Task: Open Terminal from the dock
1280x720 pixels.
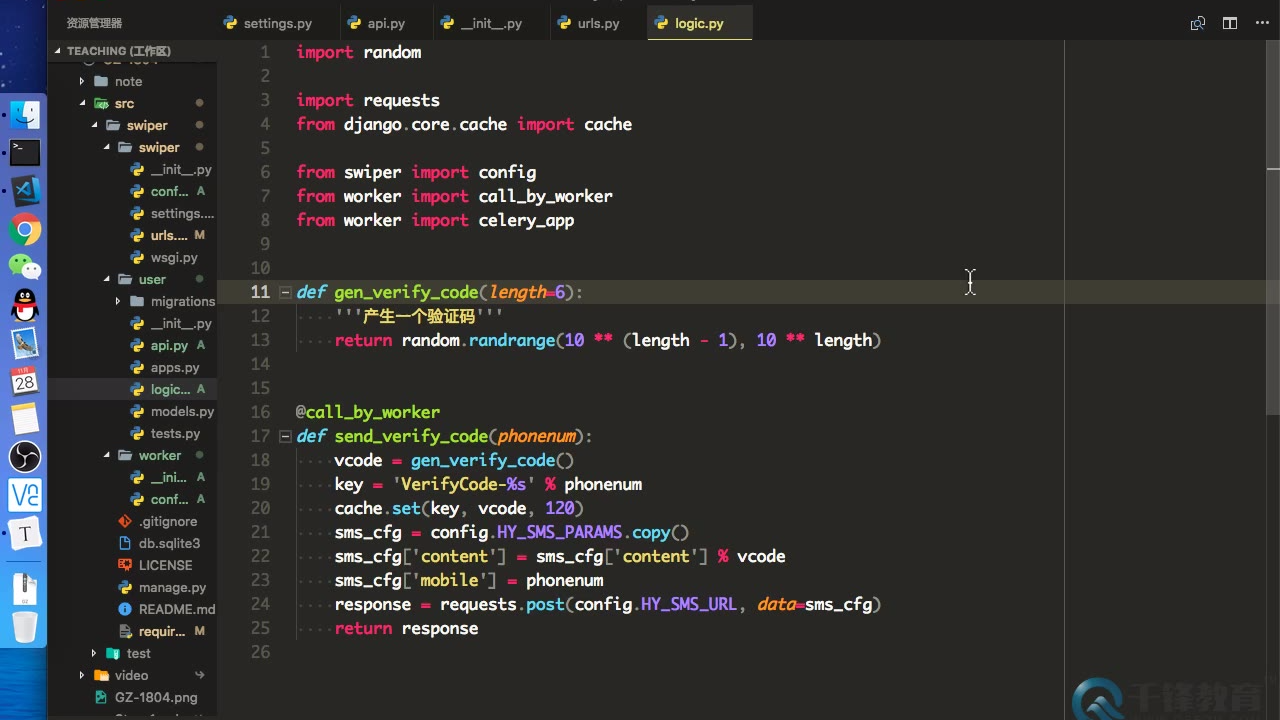Action: 25,152
